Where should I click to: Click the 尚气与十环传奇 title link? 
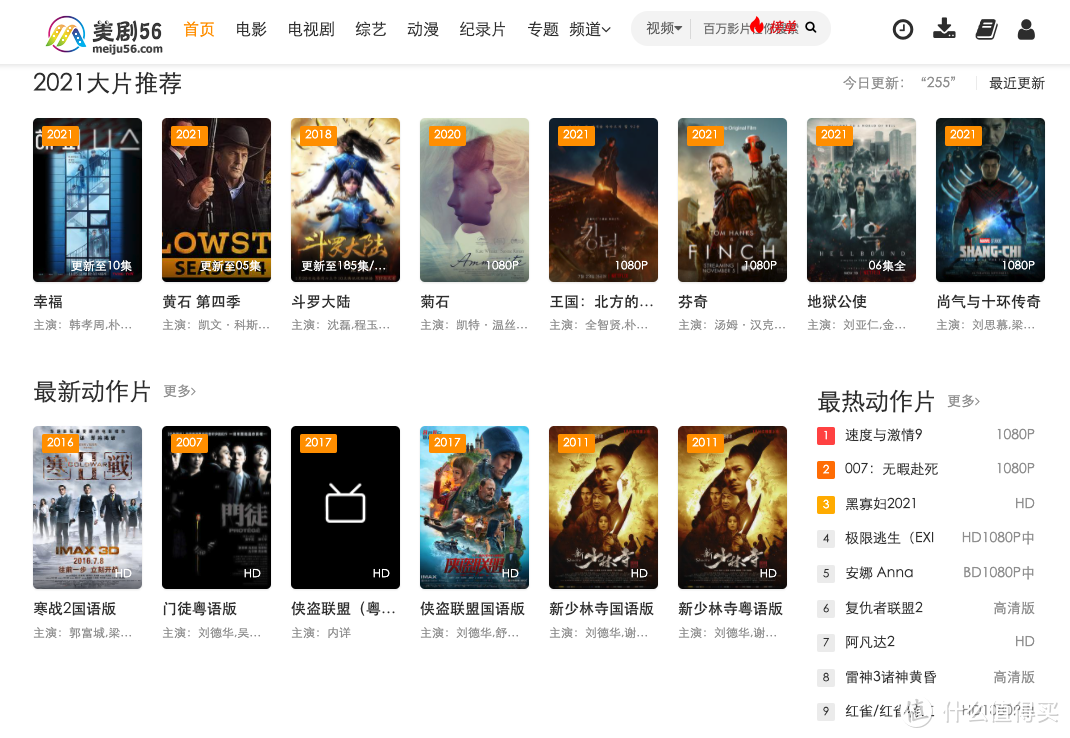(989, 302)
